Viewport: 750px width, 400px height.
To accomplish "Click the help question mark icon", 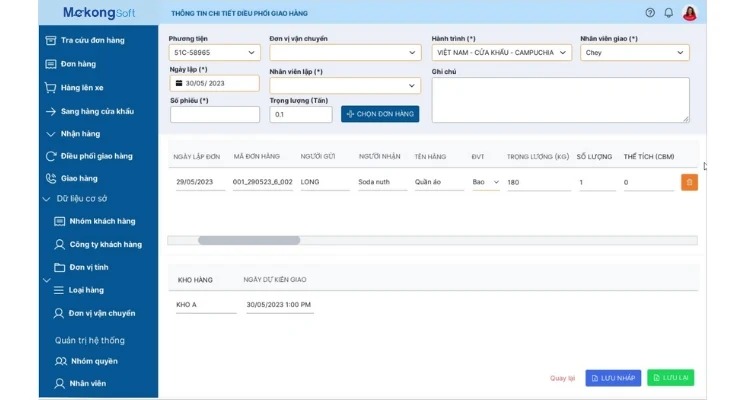I will tap(650, 13).
